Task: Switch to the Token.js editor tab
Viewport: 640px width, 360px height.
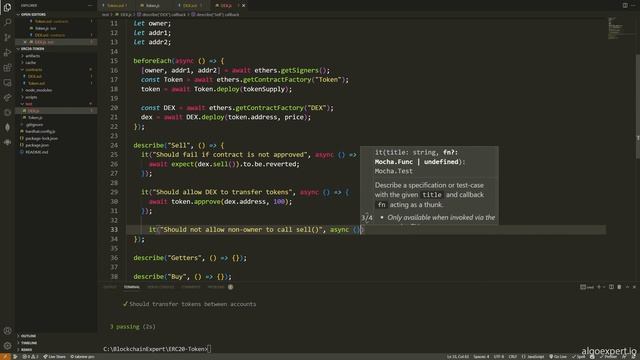Action: pos(152,6)
